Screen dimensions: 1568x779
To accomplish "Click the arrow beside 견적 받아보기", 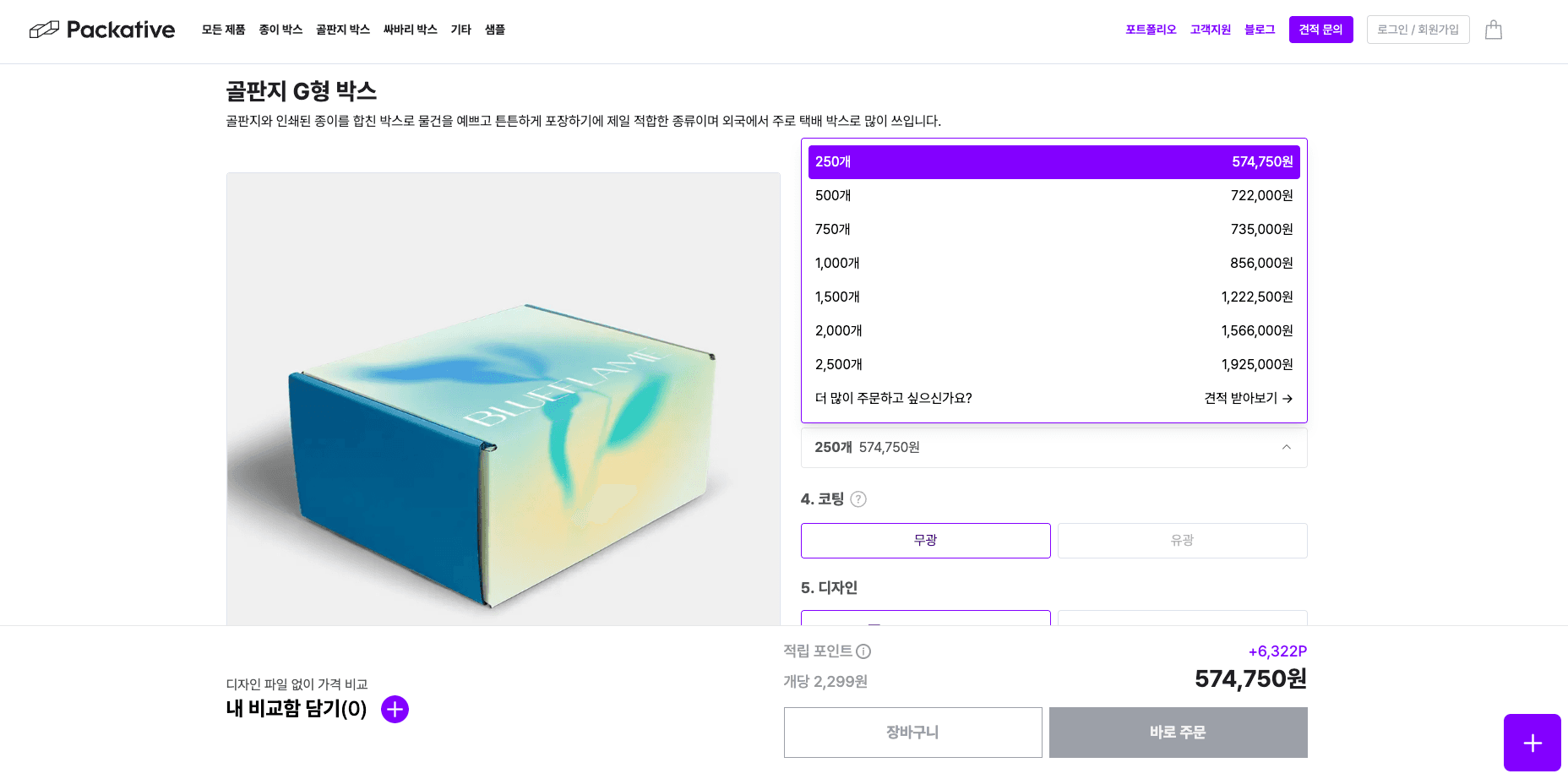I will pos(1288,399).
